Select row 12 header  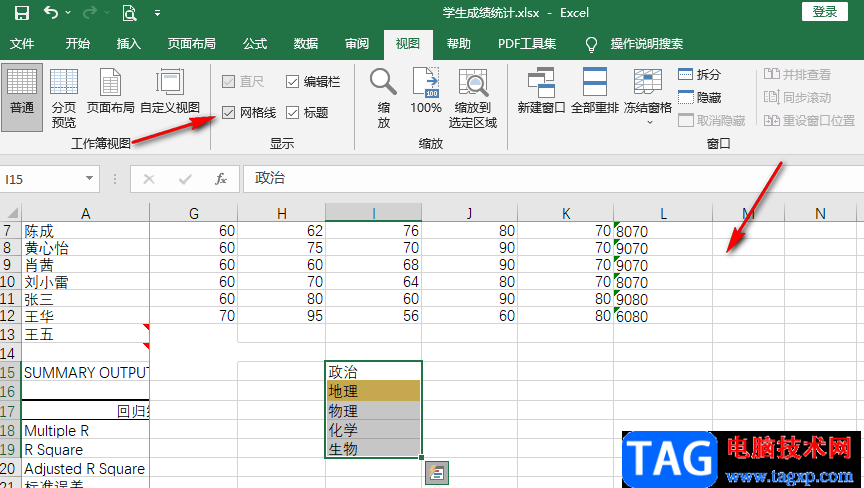tap(8, 316)
